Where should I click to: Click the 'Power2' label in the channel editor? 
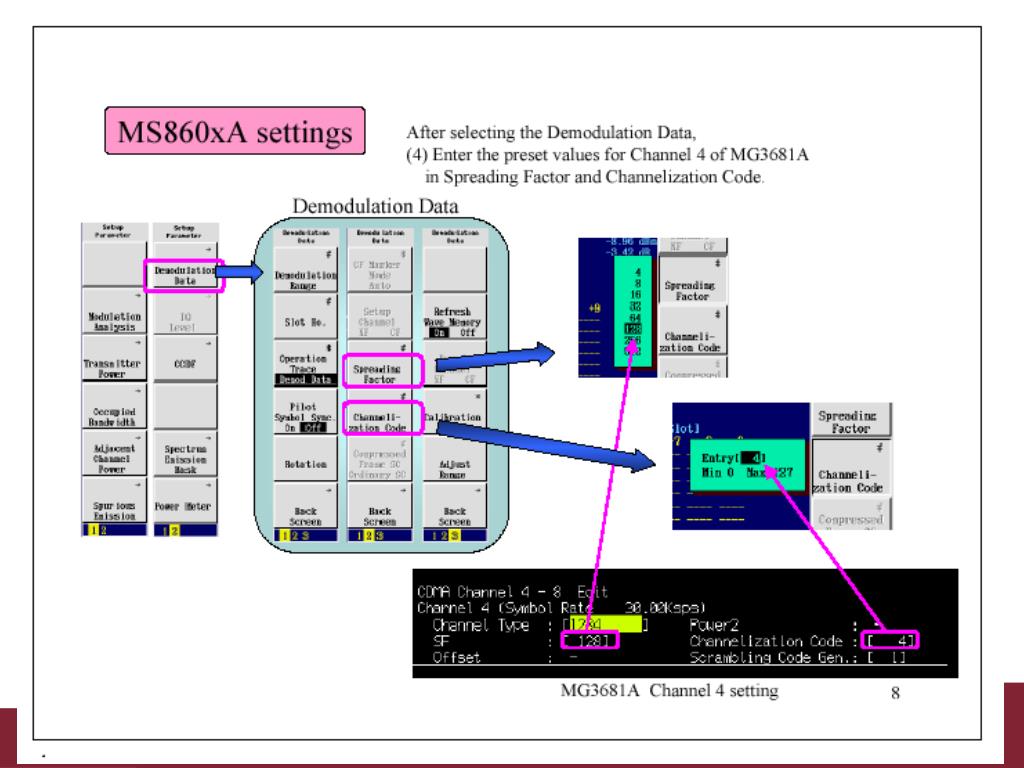click(714, 625)
